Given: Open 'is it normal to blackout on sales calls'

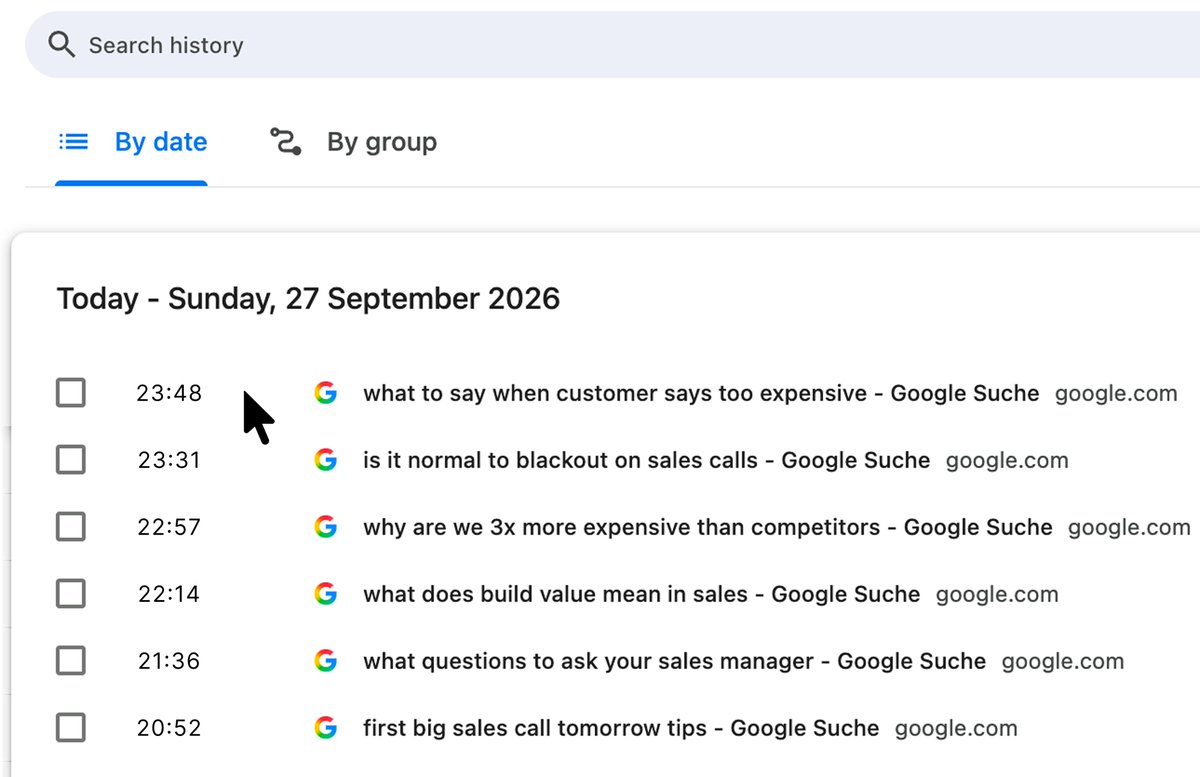Looking at the screenshot, I should click(646, 460).
